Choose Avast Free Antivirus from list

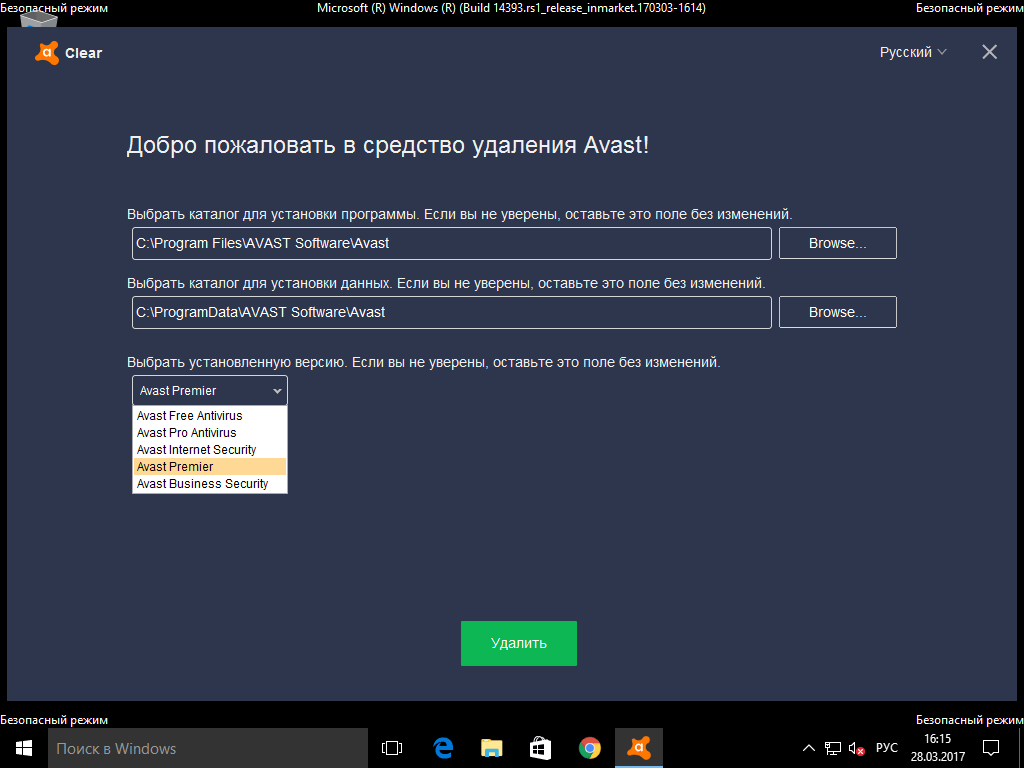tap(210, 415)
